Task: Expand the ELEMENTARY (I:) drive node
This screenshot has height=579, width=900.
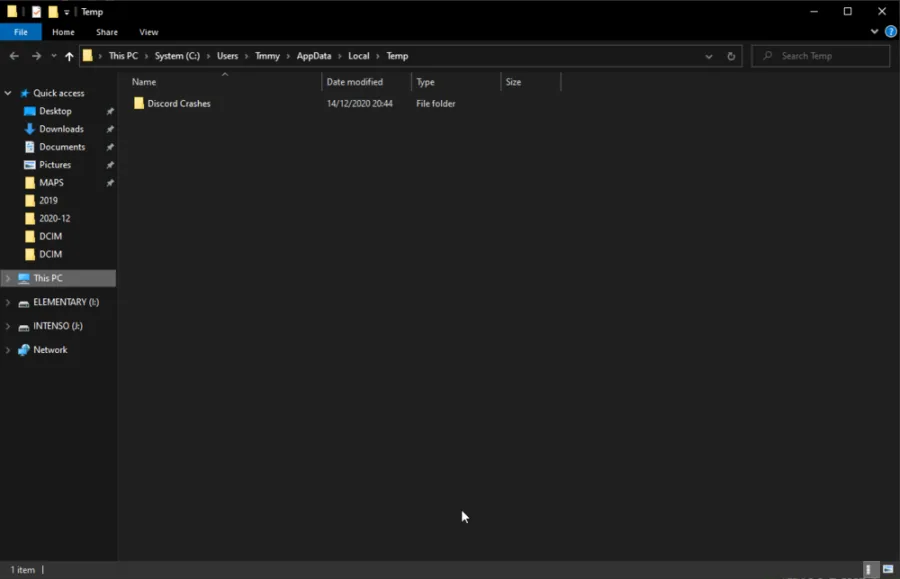Action: pyautogui.click(x=8, y=302)
